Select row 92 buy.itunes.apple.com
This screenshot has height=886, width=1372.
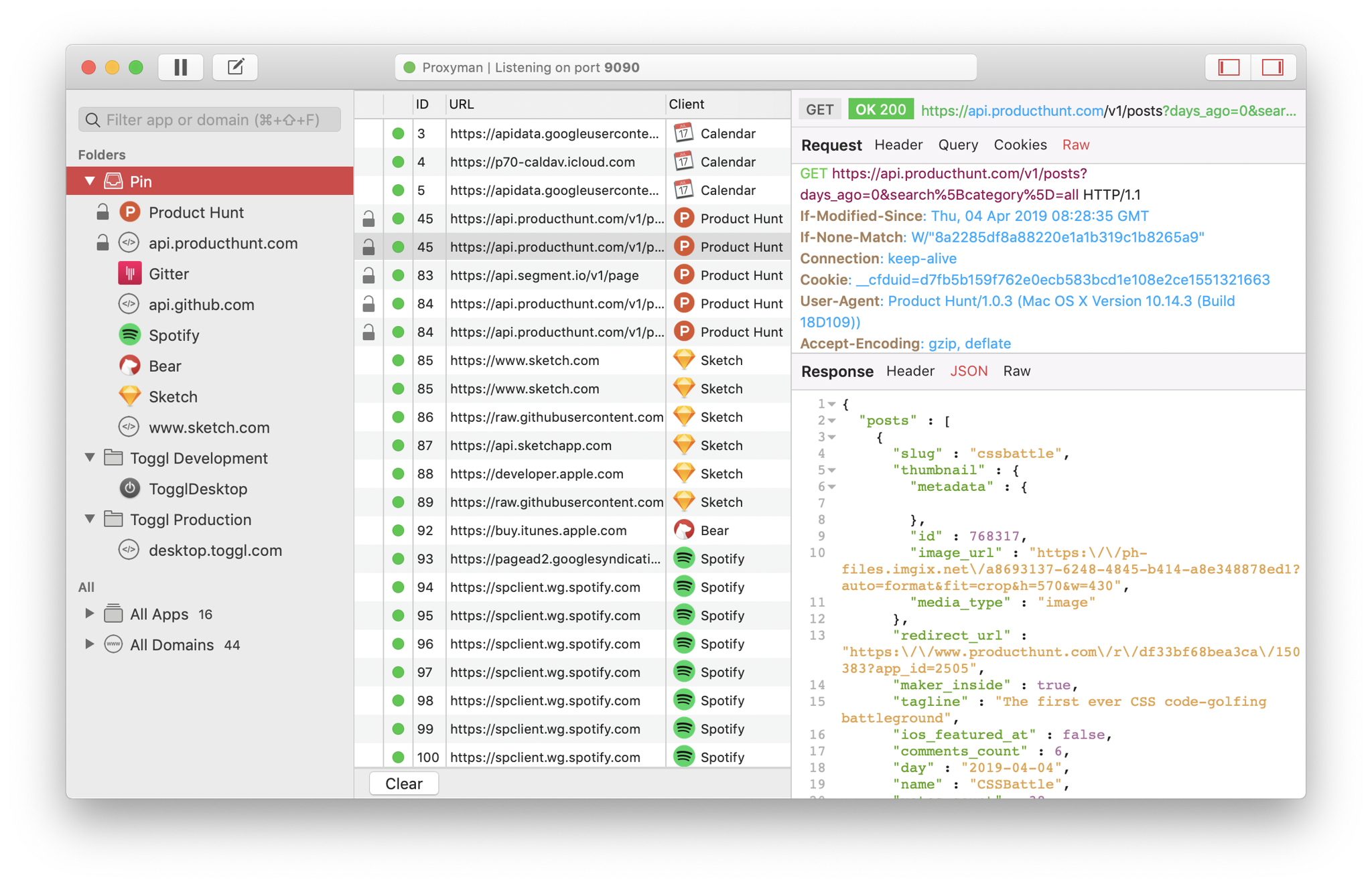[x=573, y=530]
